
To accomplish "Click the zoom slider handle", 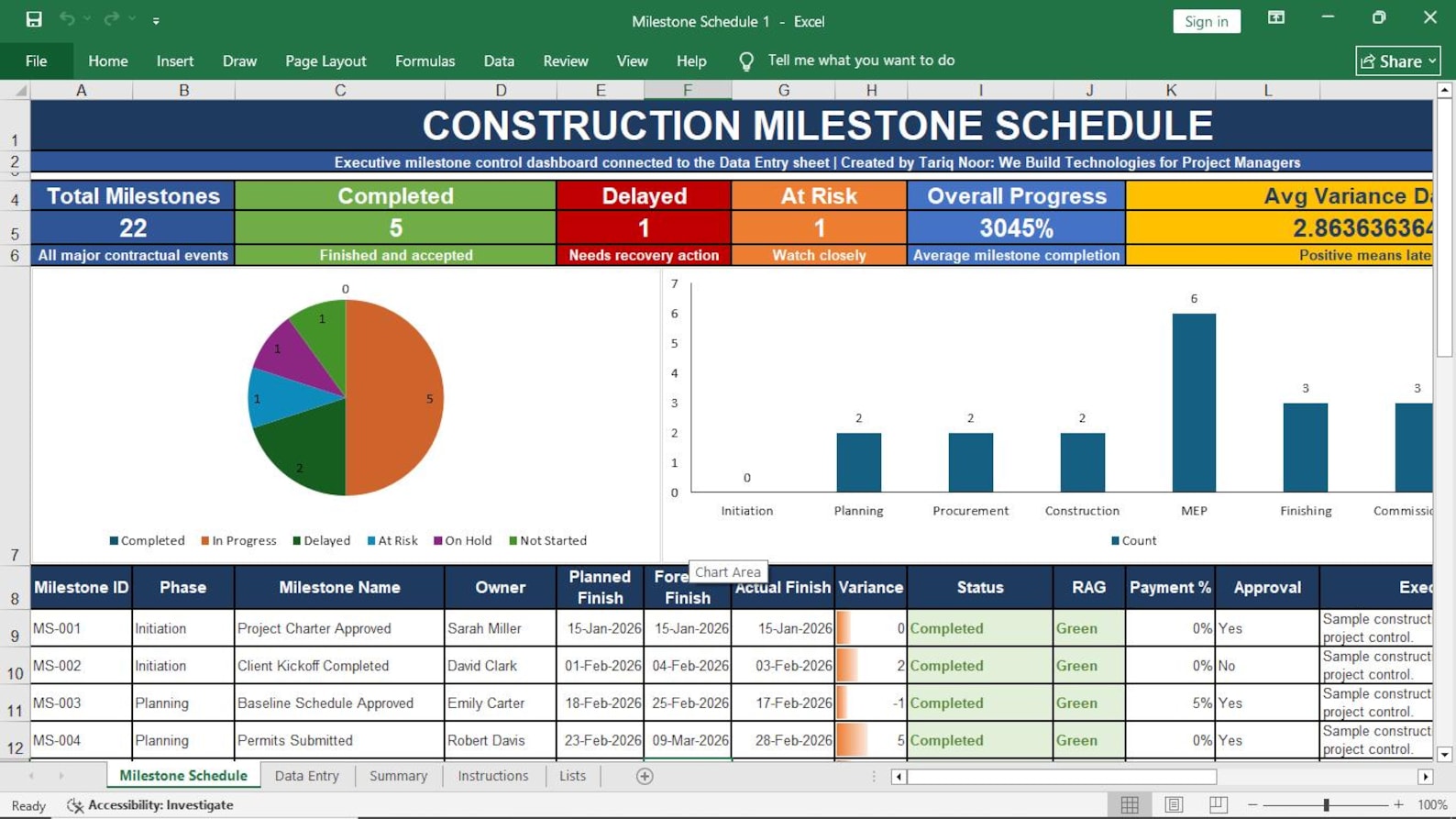I will coord(1326,804).
